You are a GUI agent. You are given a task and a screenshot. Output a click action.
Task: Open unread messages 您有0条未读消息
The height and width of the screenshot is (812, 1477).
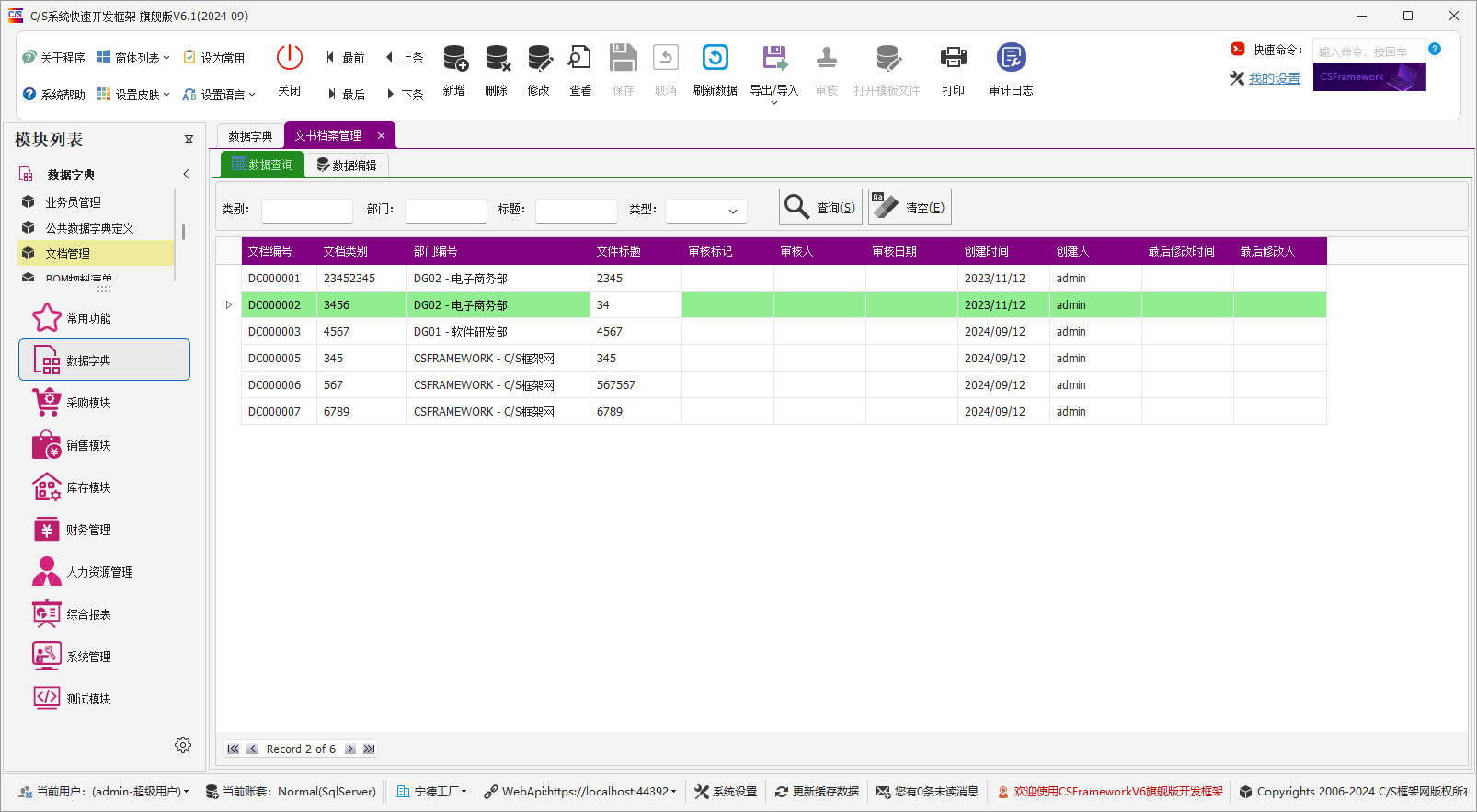(x=927, y=792)
